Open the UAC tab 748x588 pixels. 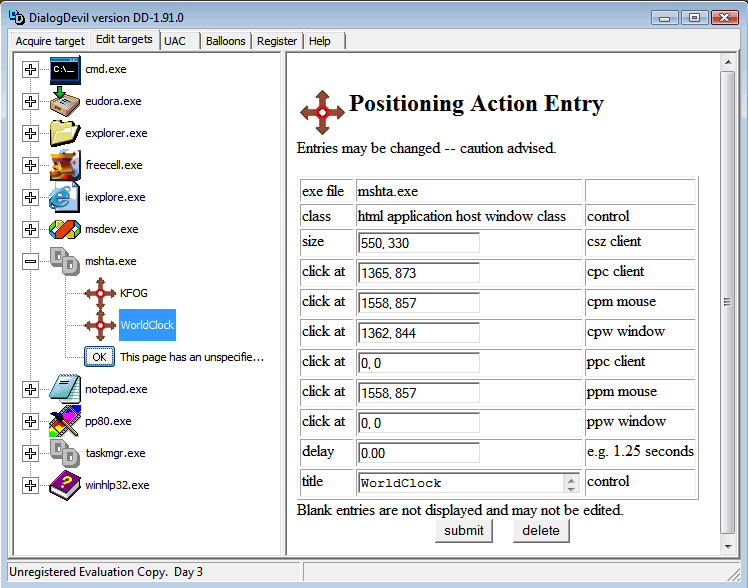pyautogui.click(x=175, y=41)
